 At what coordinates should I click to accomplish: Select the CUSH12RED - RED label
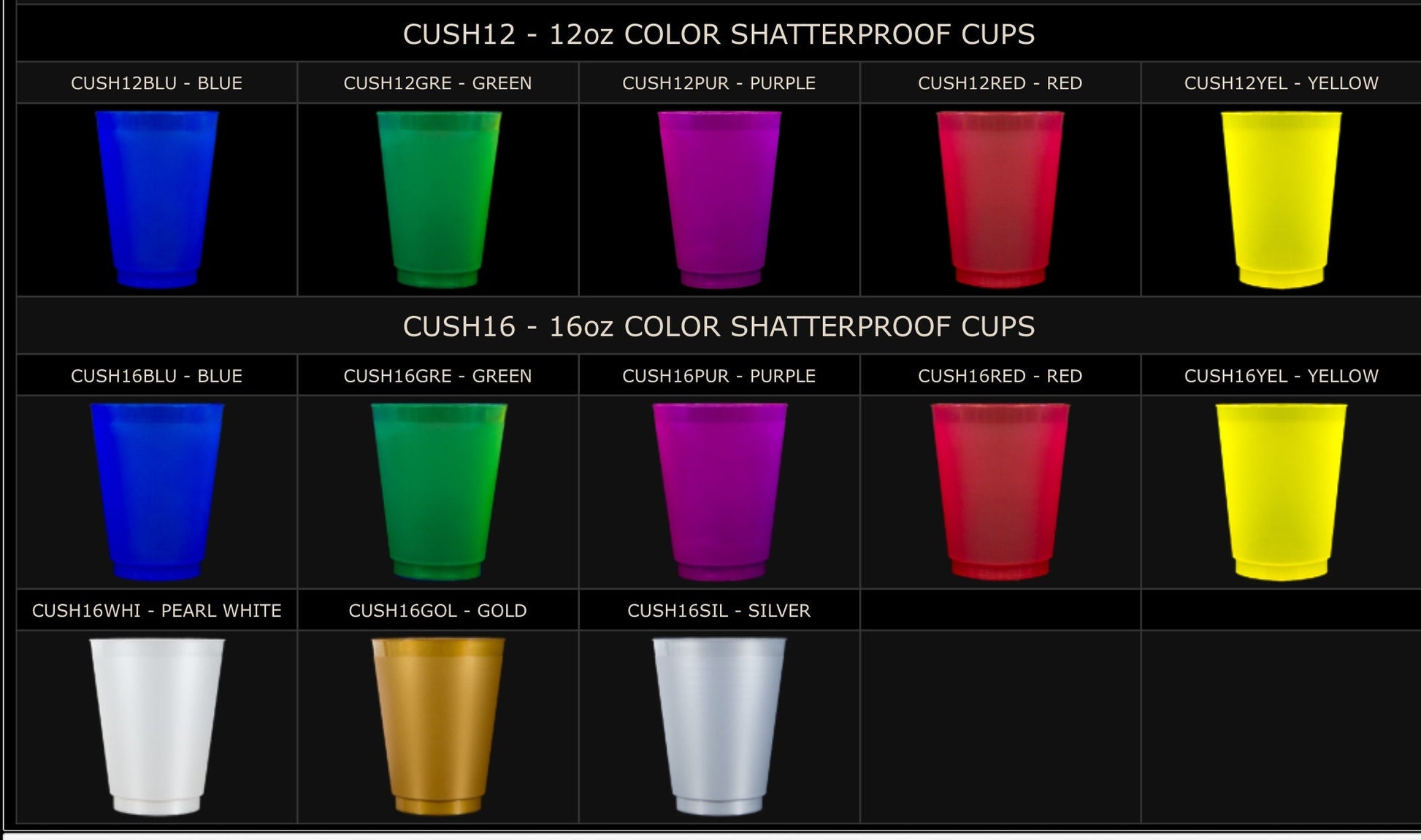[1000, 83]
